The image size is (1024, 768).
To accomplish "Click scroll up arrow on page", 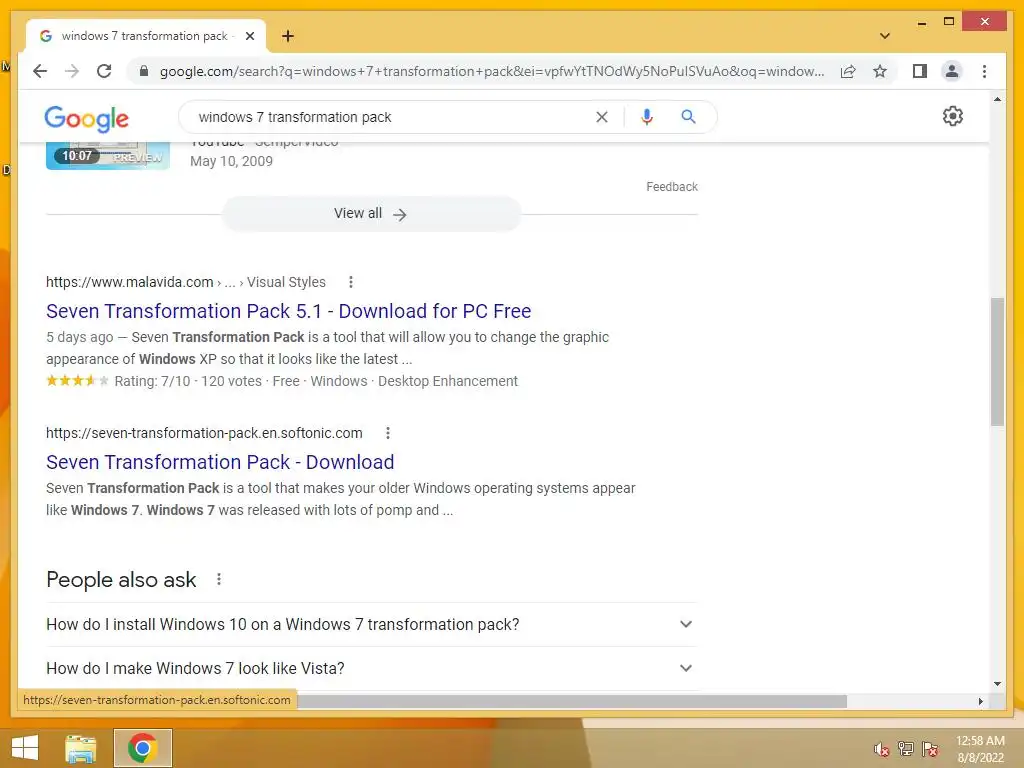I will click(x=997, y=99).
